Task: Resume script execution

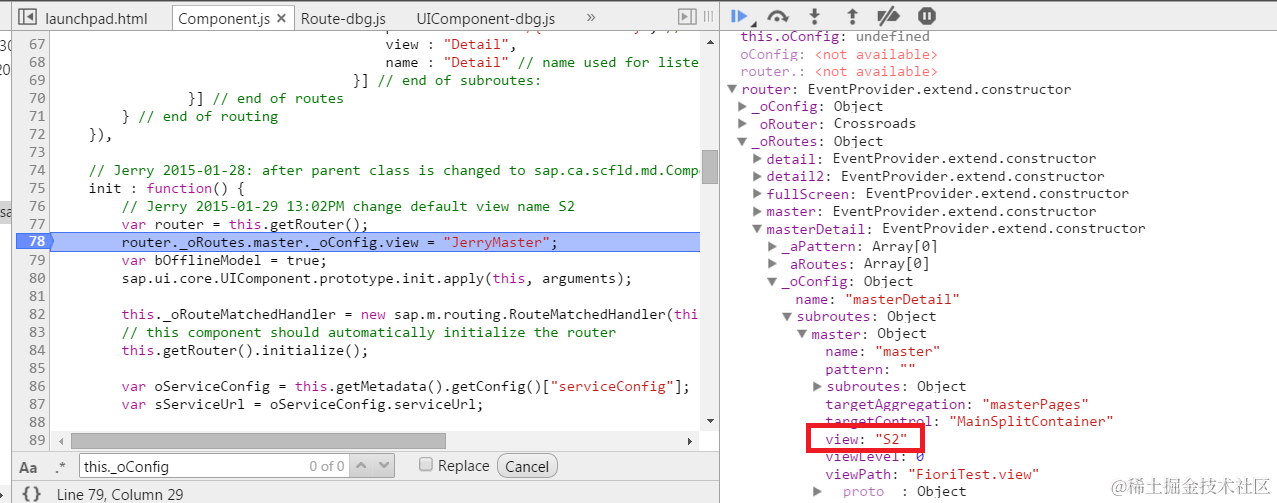Action: tap(740, 16)
